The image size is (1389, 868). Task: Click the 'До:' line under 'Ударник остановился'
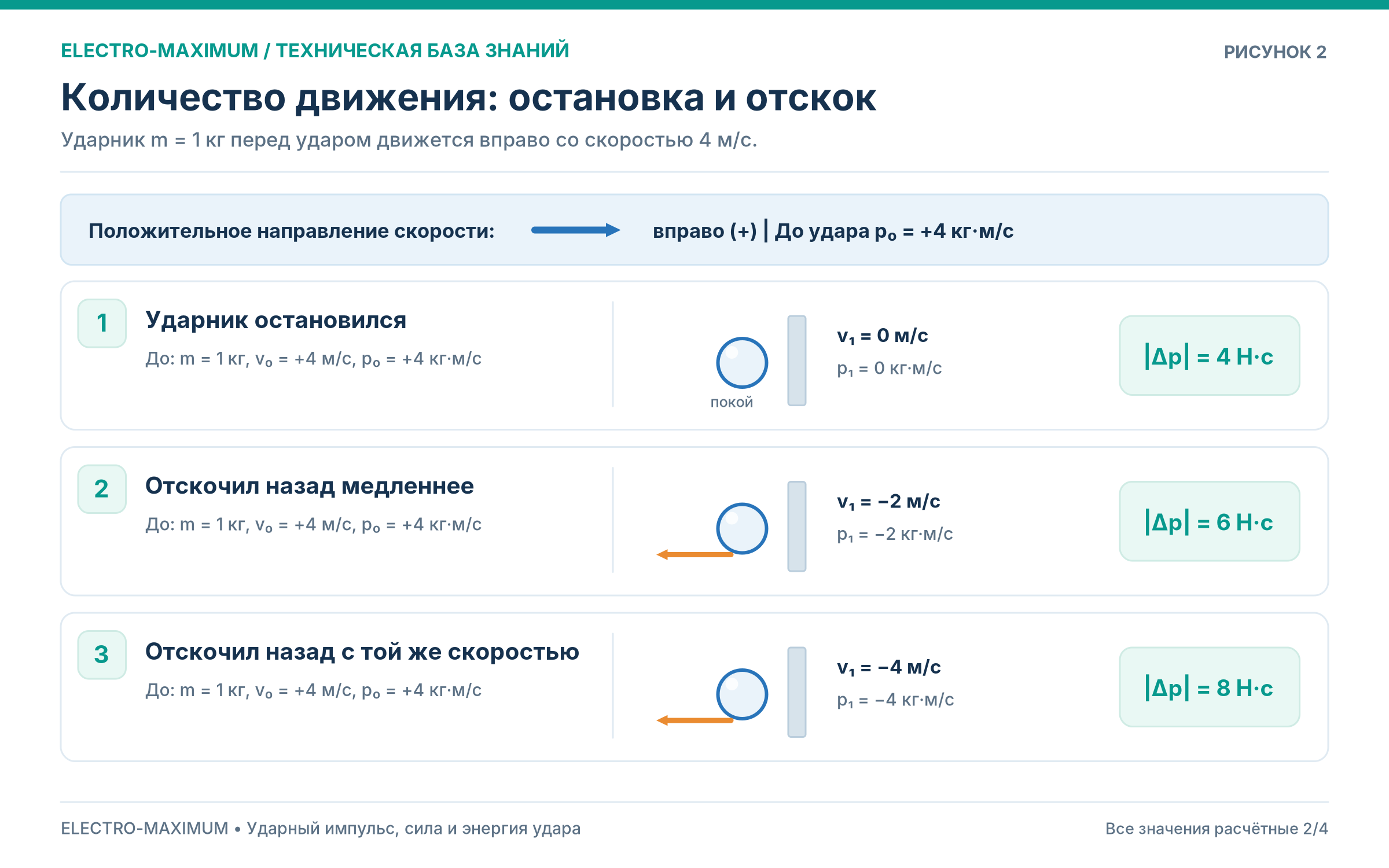pos(313,359)
